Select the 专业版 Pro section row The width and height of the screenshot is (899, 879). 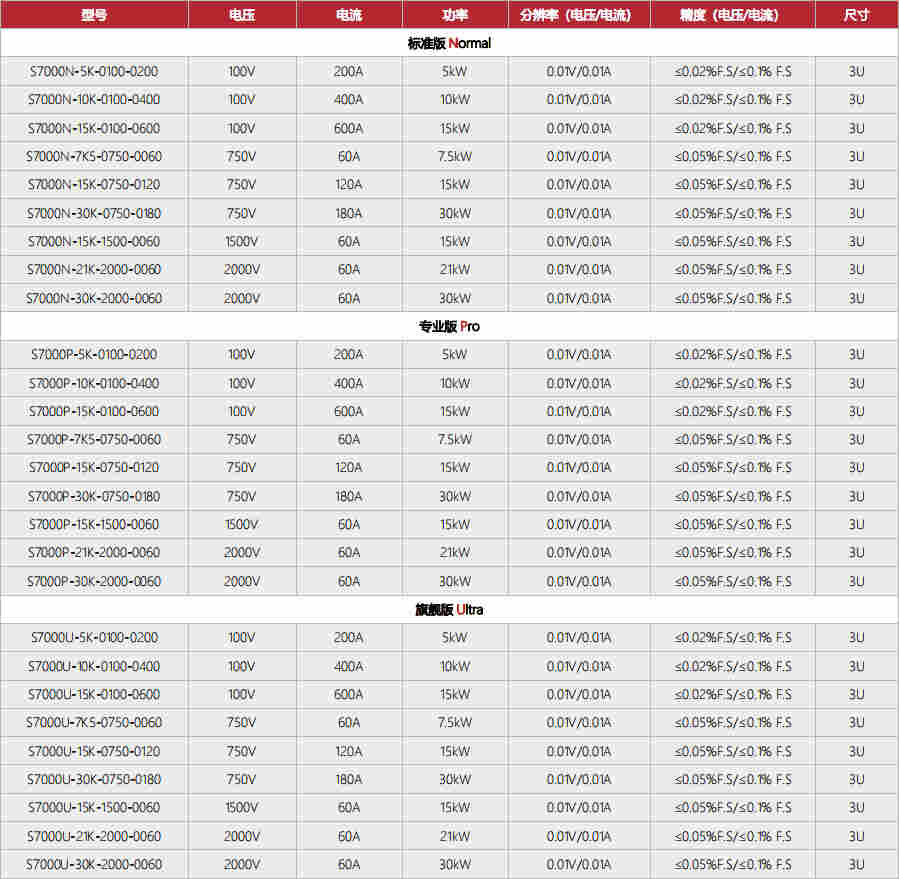coord(449,326)
